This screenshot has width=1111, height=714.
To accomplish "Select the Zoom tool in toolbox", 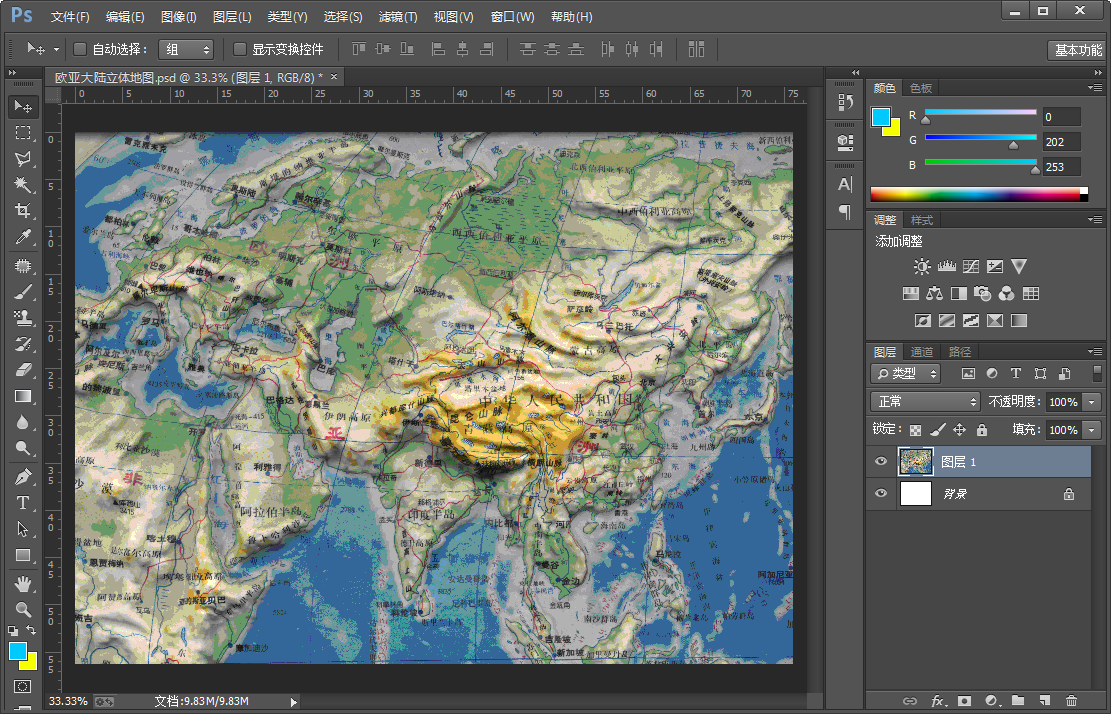I will click(22, 609).
